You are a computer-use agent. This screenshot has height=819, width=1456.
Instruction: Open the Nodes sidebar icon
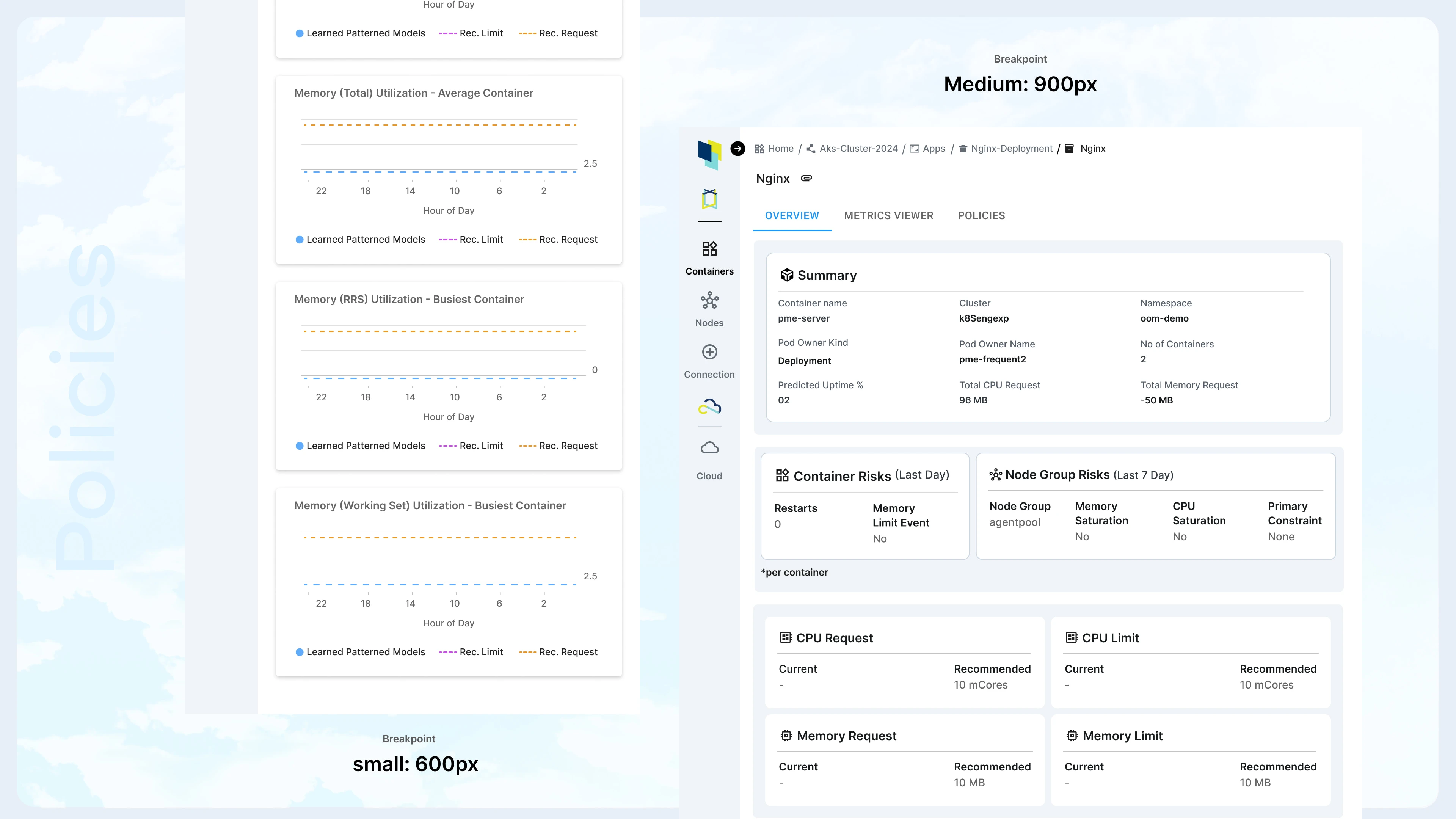tap(709, 301)
